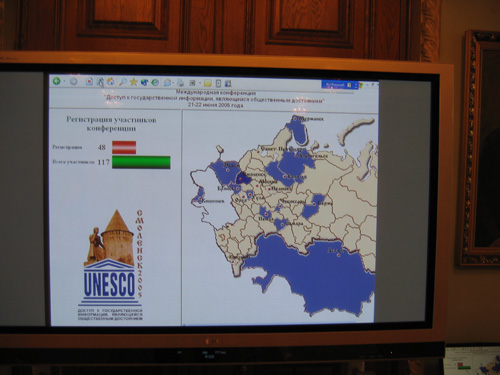500x375 pixels.
Task: Click the Home icon in browser toolbar
Action: pos(110,82)
